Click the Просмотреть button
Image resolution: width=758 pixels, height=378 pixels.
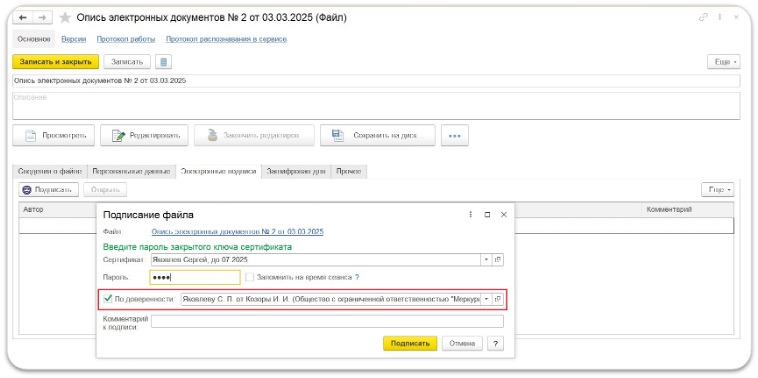(x=53, y=136)
